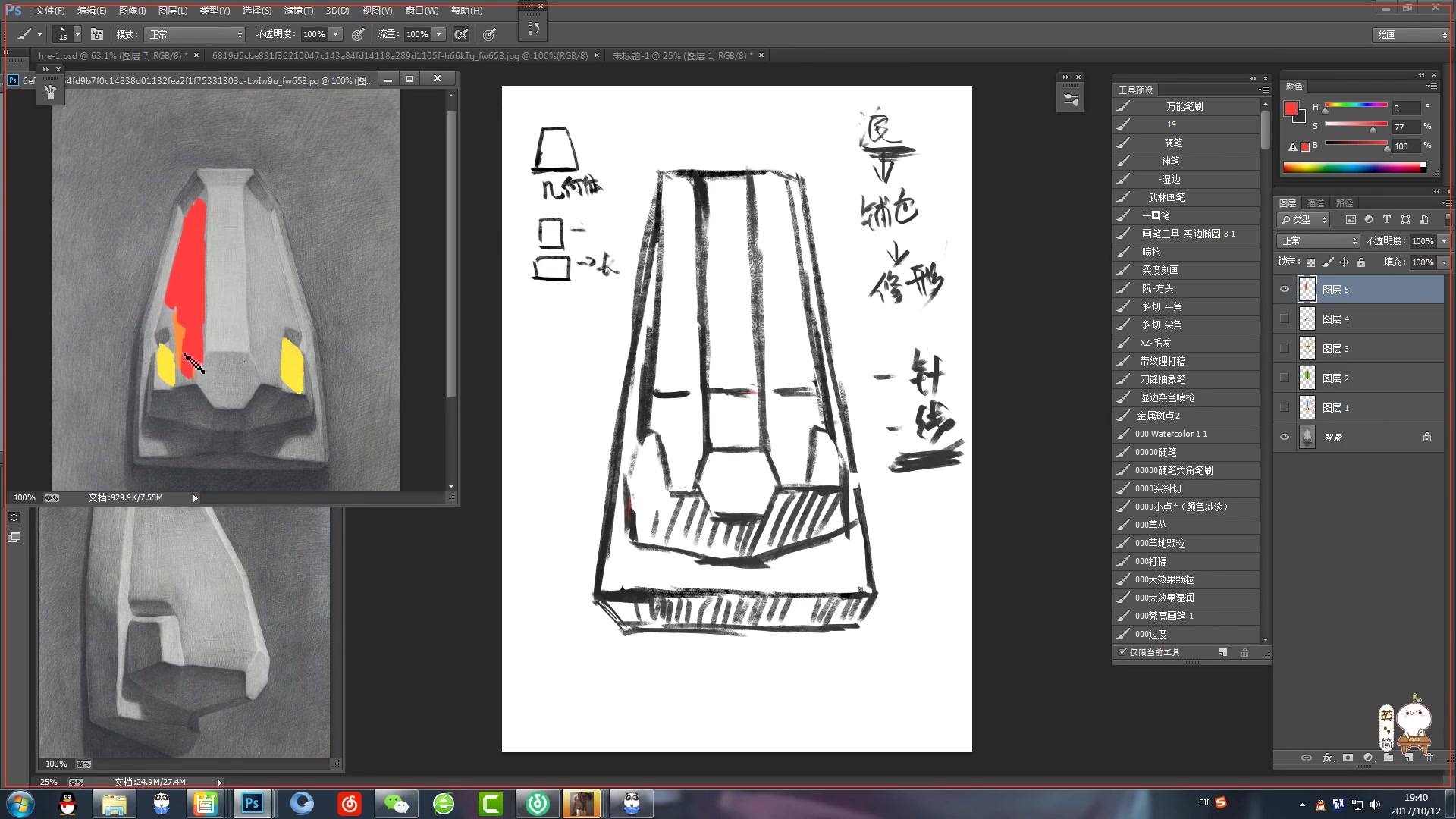Toggle the brush panel icon in options bar
The height and width of the screenshot is (819, 1456).
coord(97,34)
